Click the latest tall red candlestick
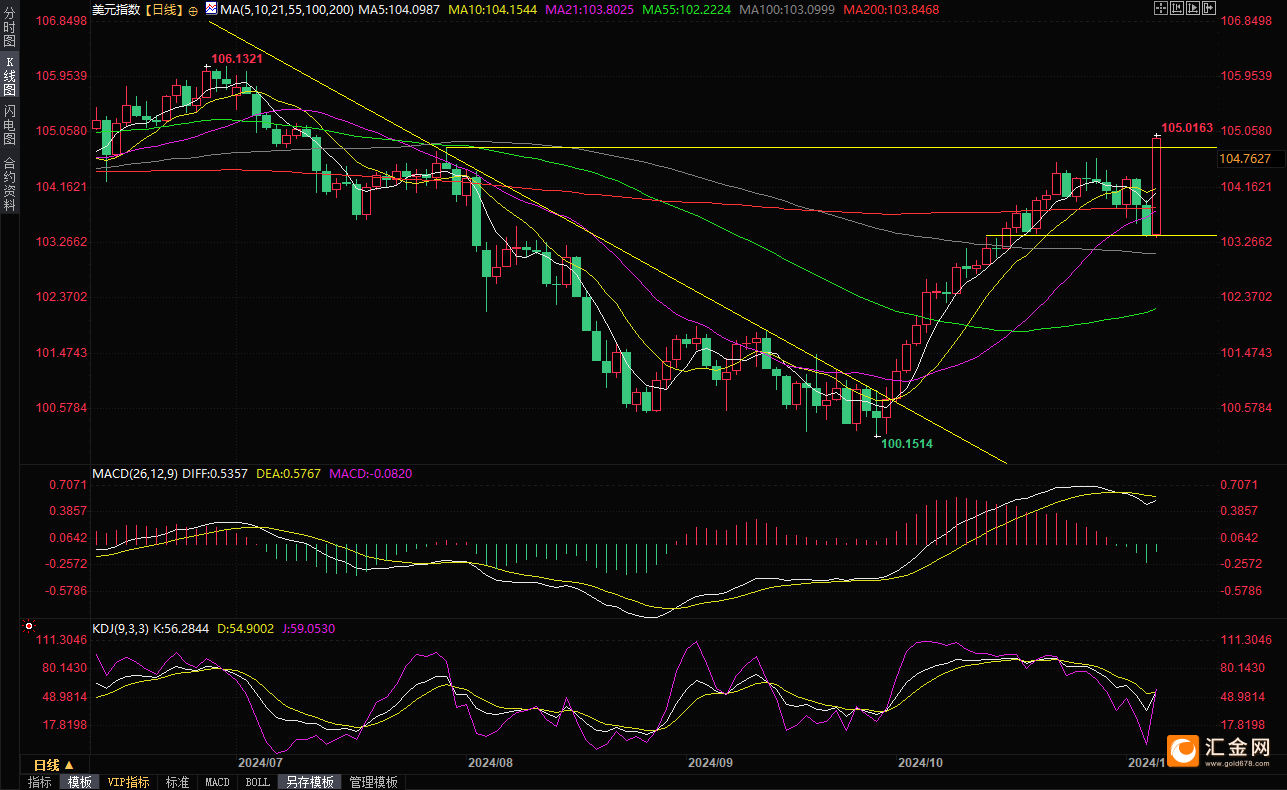 [x=1157, y=186]
